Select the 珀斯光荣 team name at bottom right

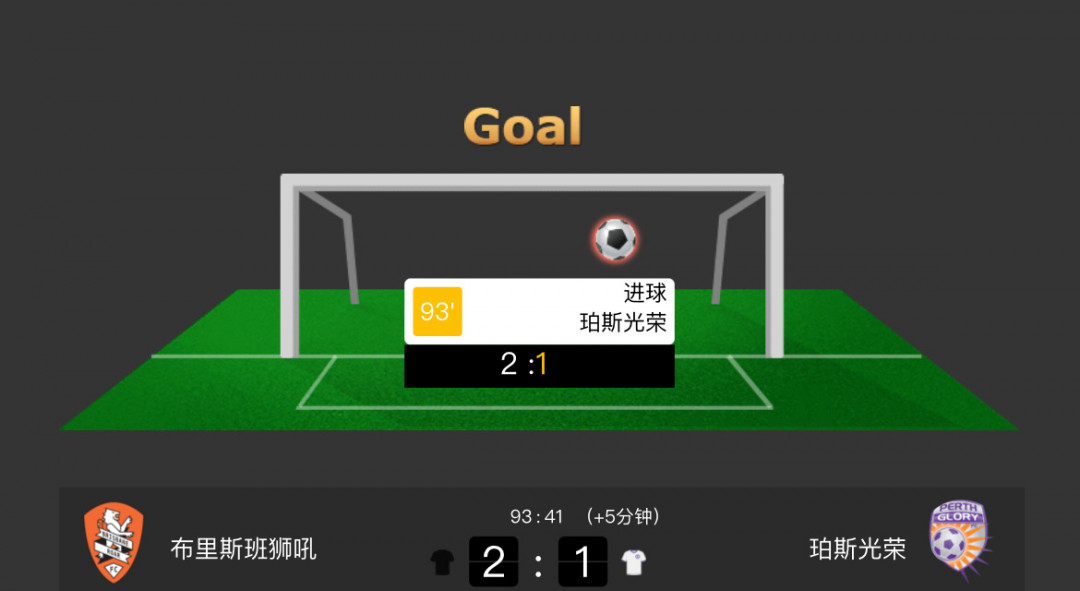pyautogui.click(x=858, y=549)
